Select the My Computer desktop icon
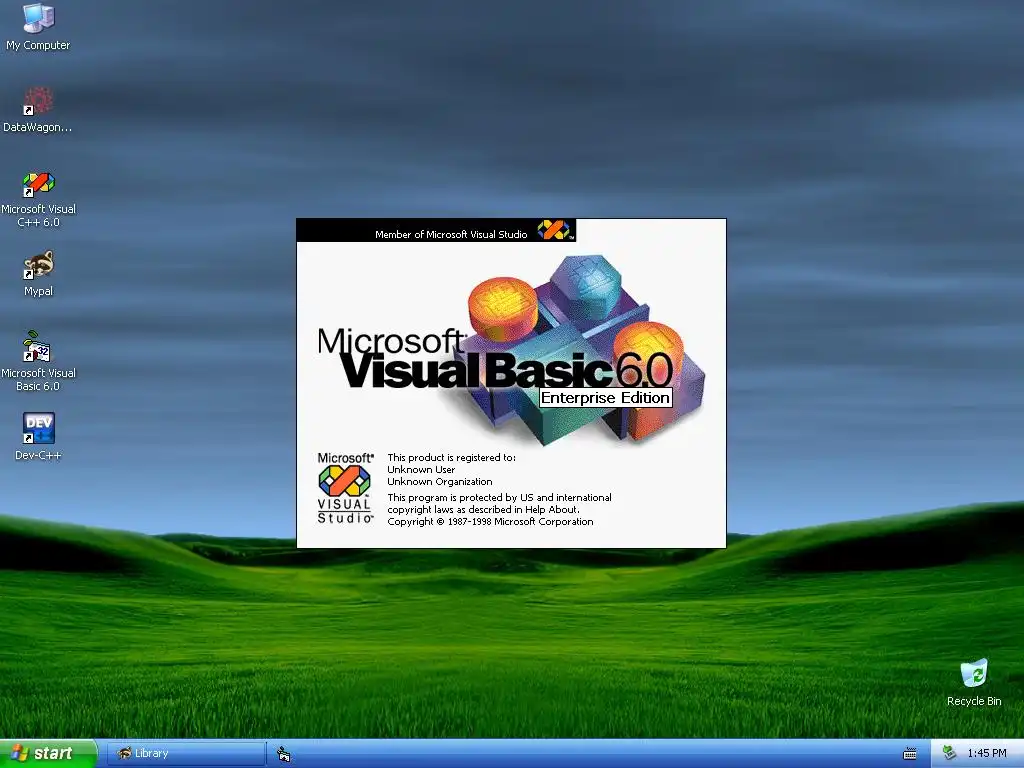1024x768 pixels. pos(38,26)
